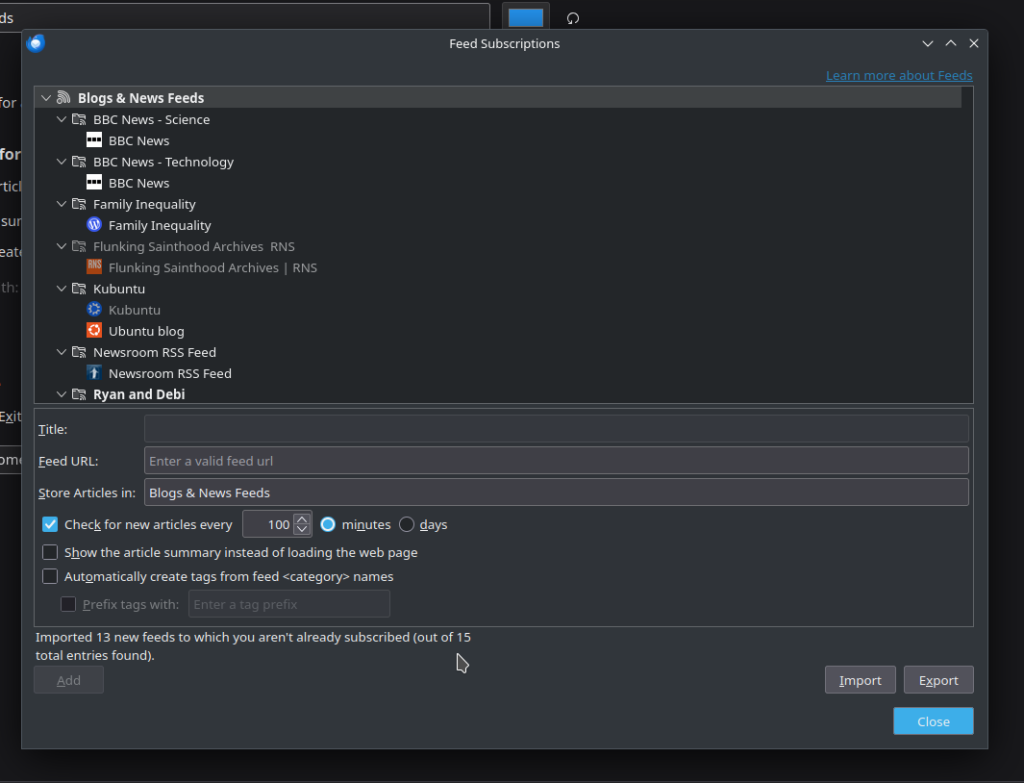Viewport: 1024px width, 783px height.
Task: Click the WordPress icon for Family Inequality feed
Action: [x=94, y=225]
